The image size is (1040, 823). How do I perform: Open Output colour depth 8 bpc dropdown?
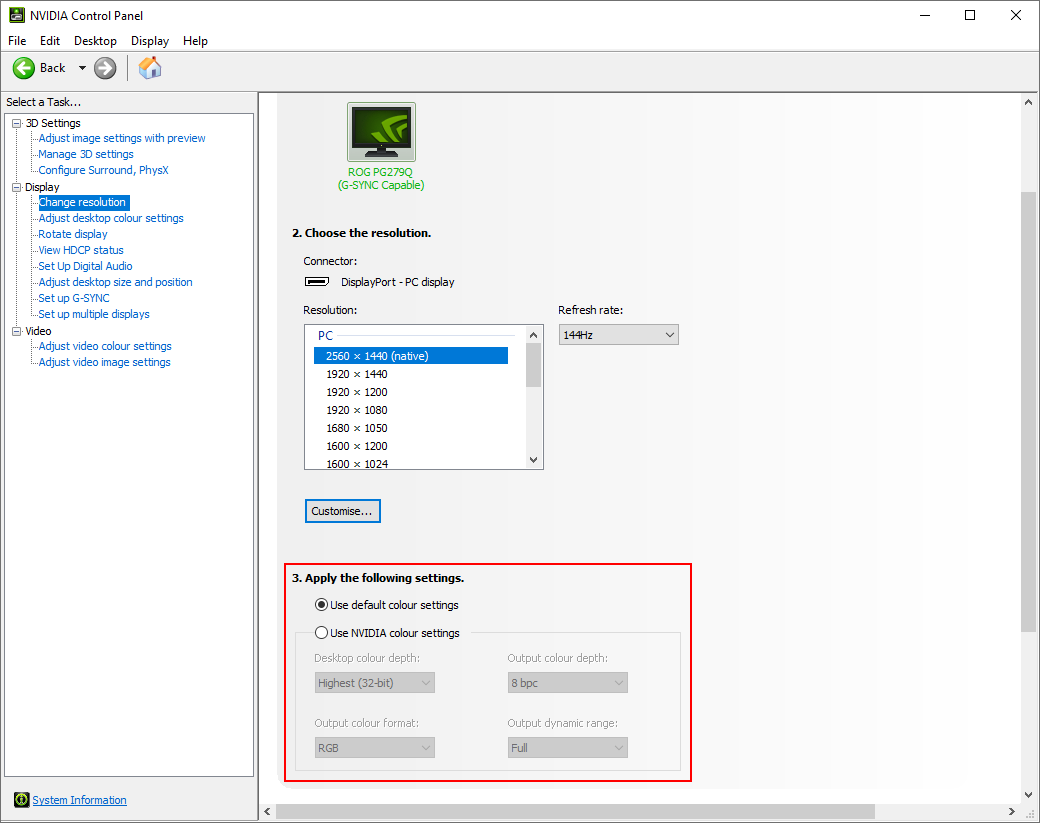[x=568, y=683]
